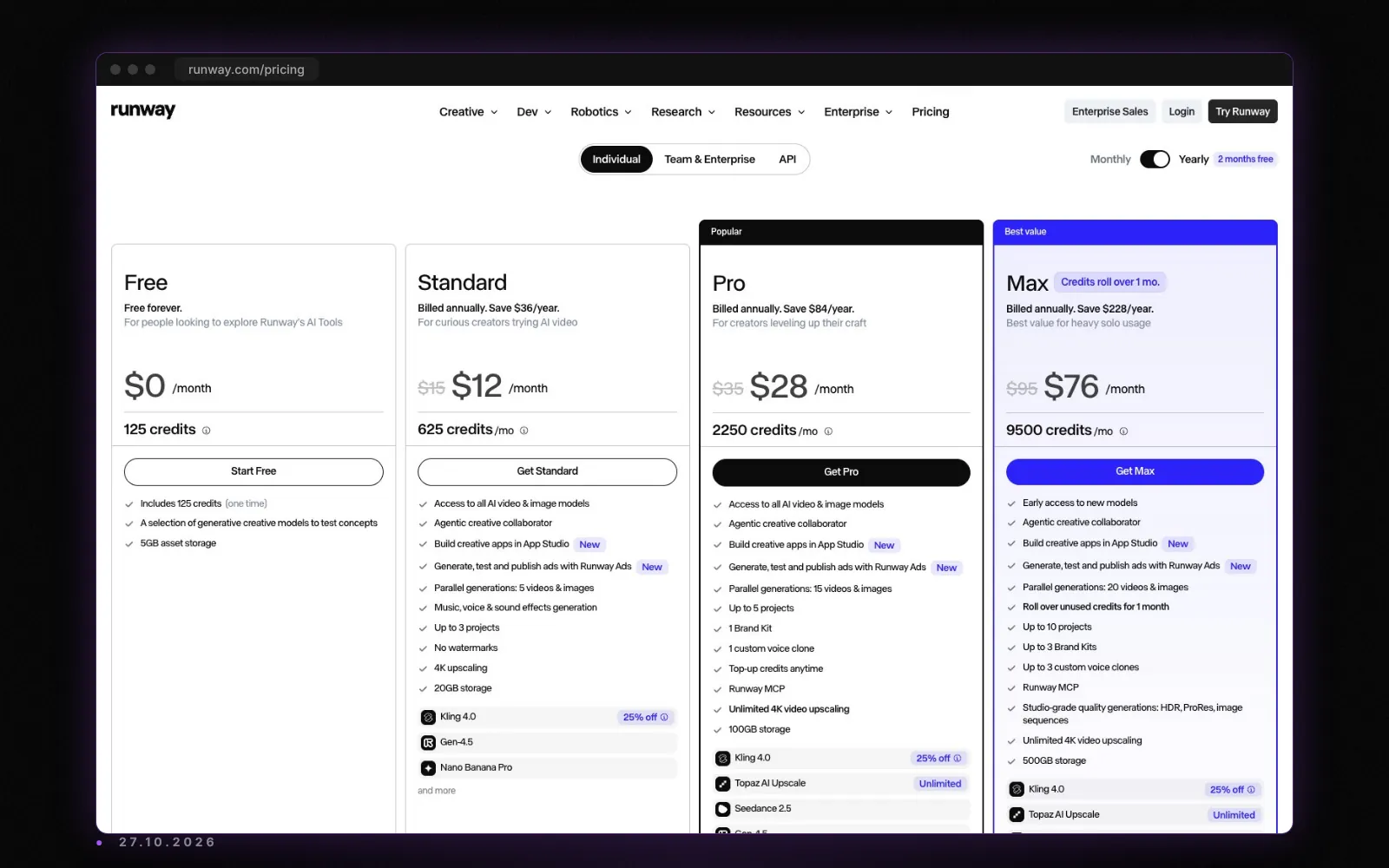Select Yearly billing label
The image size is (1389, 868).
1194,159
